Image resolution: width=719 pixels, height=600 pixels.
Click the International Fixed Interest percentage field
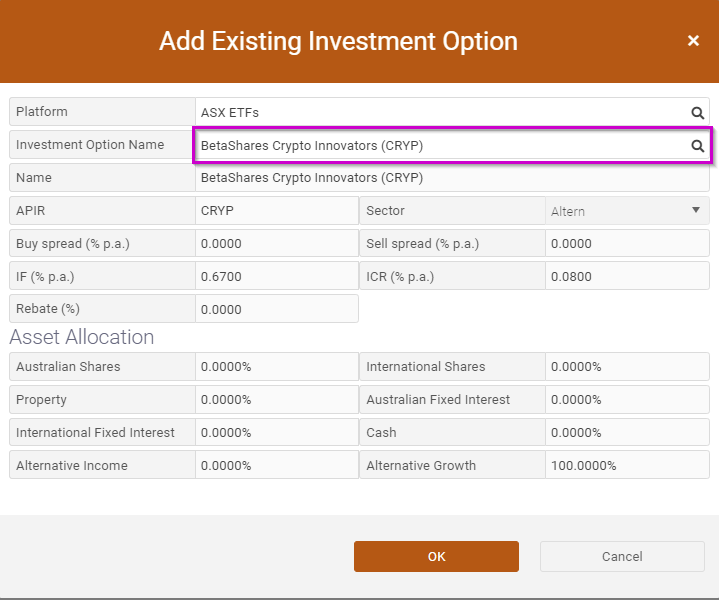[277, 432]
